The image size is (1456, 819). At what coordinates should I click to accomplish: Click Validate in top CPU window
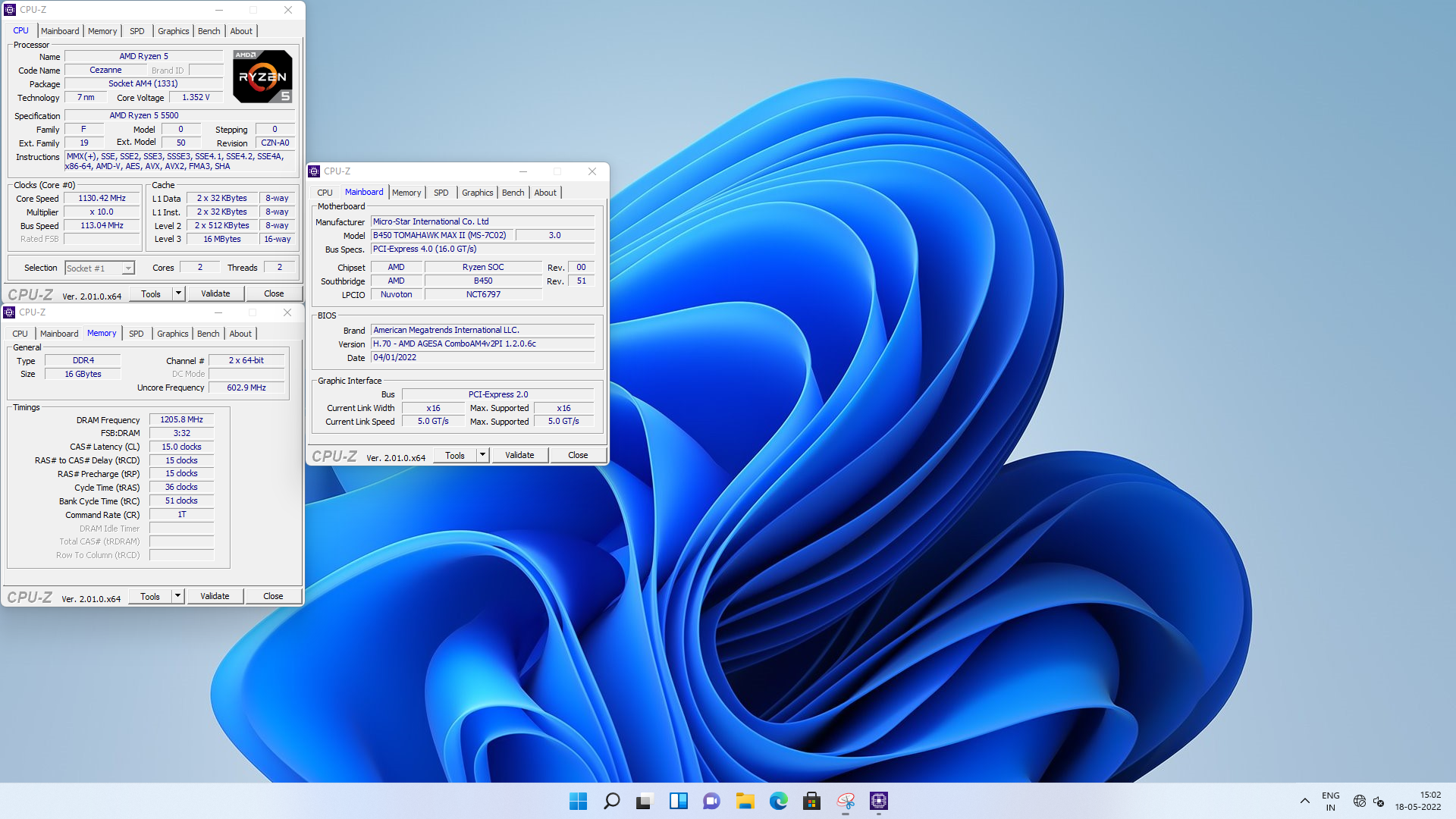(x=215, y=294)
